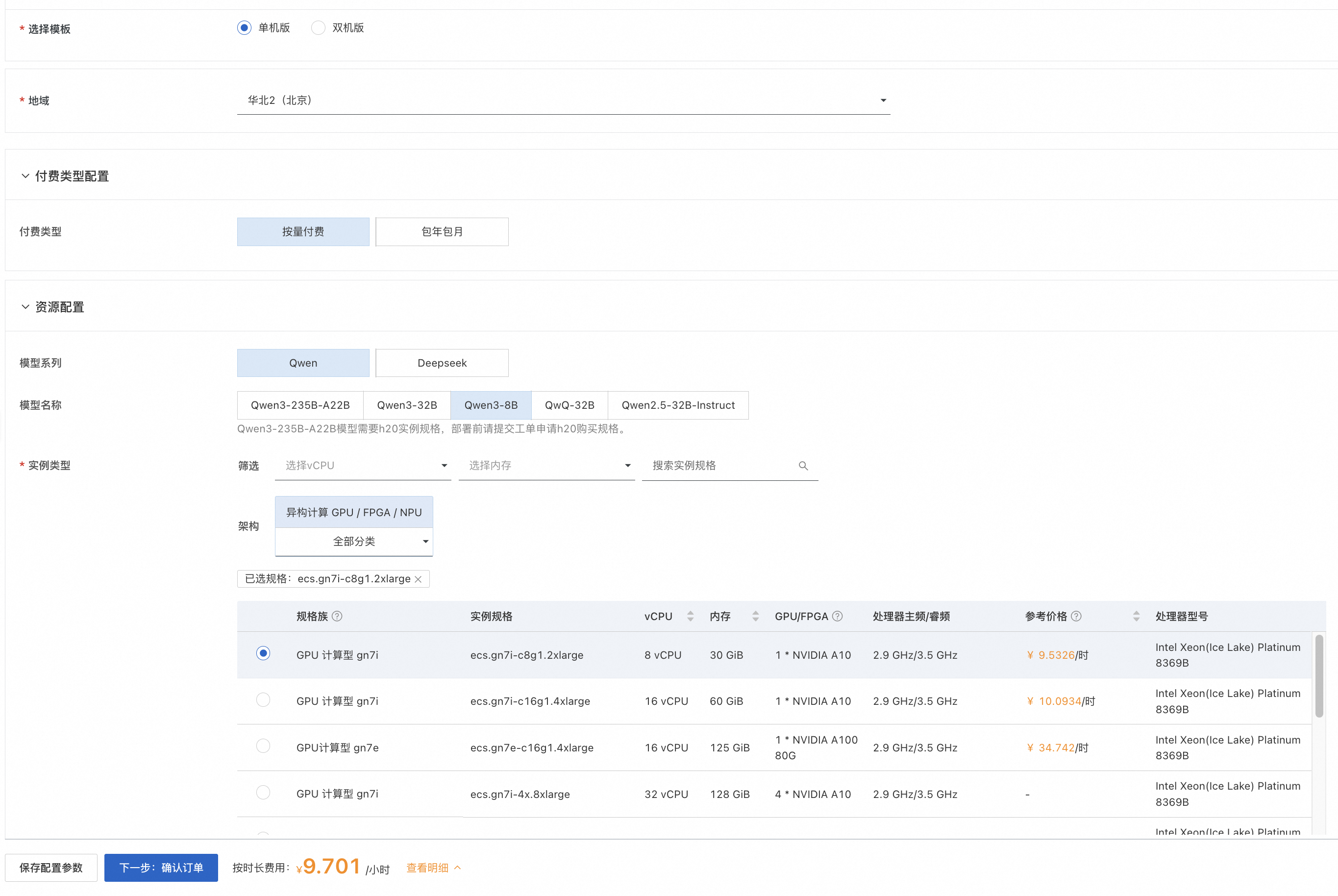Sort table by vCPU column arrows
The height and width of the screenshot is (896, 1338).
690,616
